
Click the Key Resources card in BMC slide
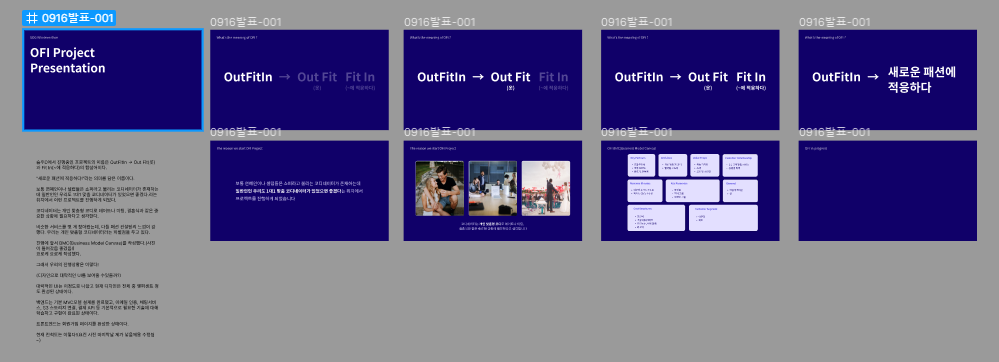pyautogui.click(x=693, y=191)
